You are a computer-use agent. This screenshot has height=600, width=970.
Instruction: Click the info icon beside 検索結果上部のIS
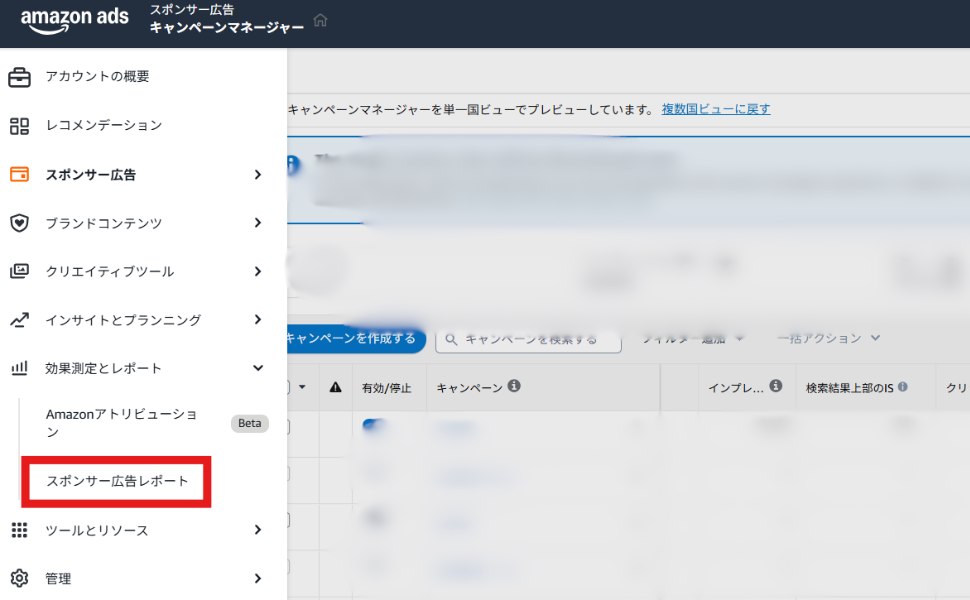click(903, 387)
